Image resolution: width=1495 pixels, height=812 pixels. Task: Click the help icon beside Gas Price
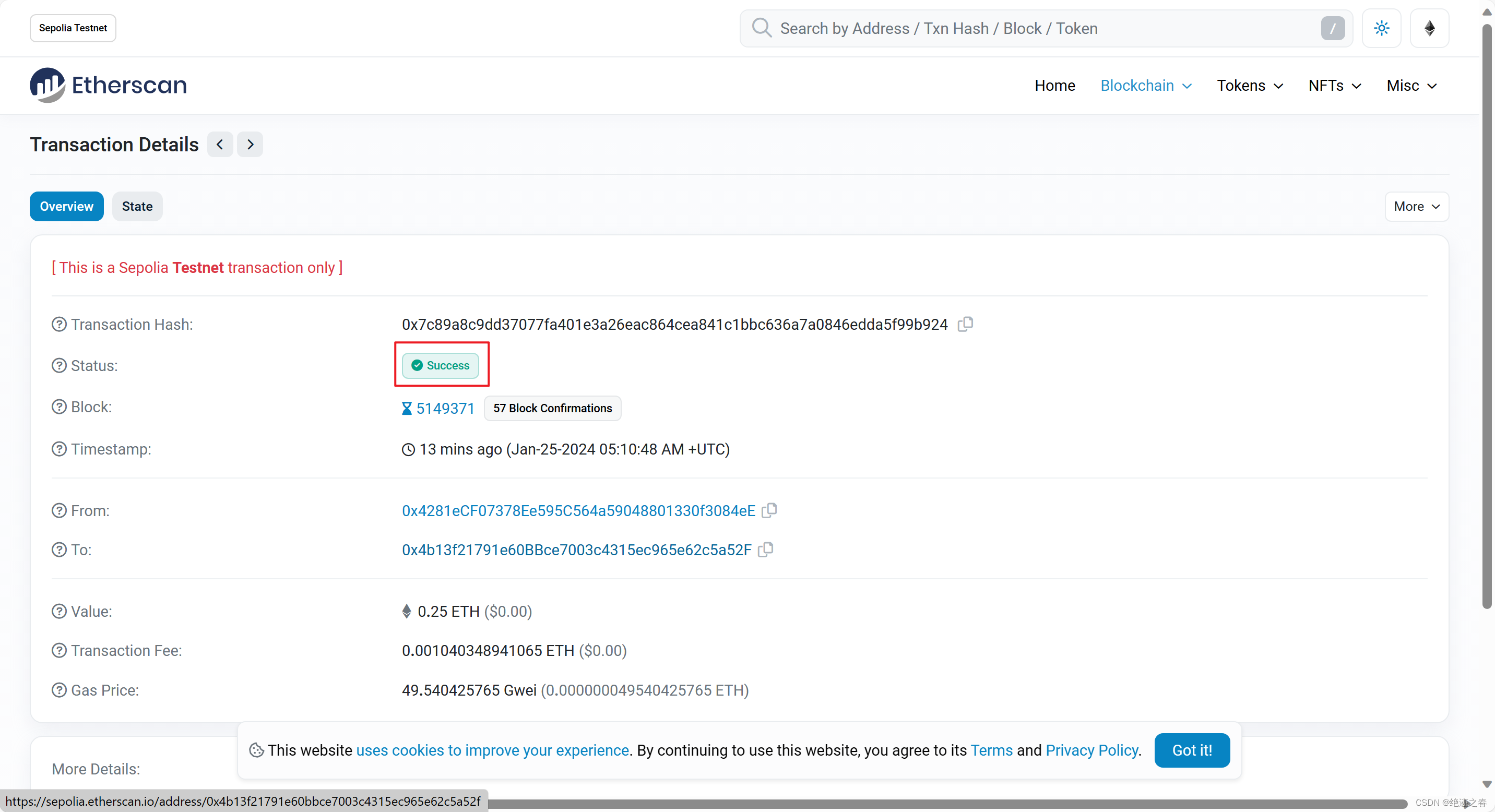[x=59, y=690]
